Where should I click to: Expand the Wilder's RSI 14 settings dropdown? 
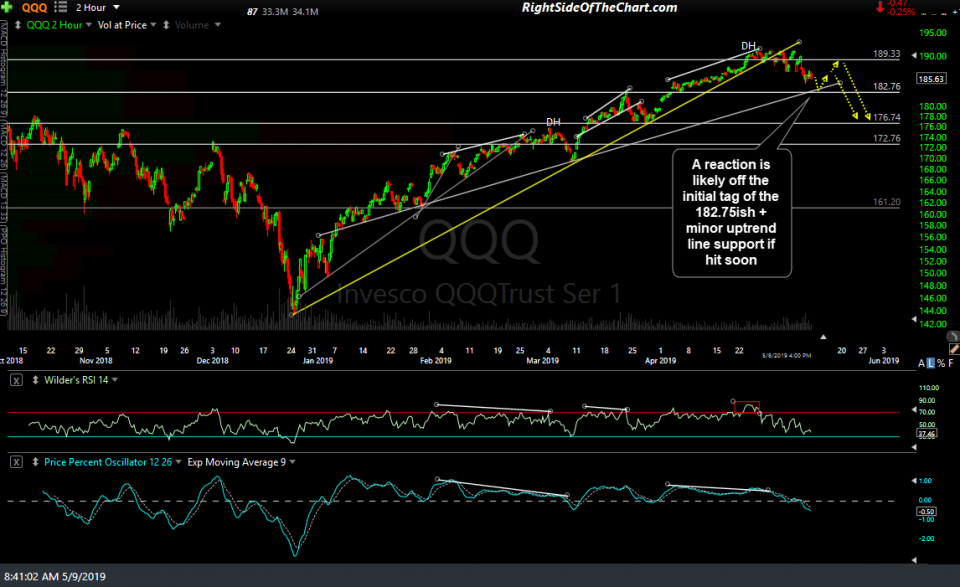114,380
